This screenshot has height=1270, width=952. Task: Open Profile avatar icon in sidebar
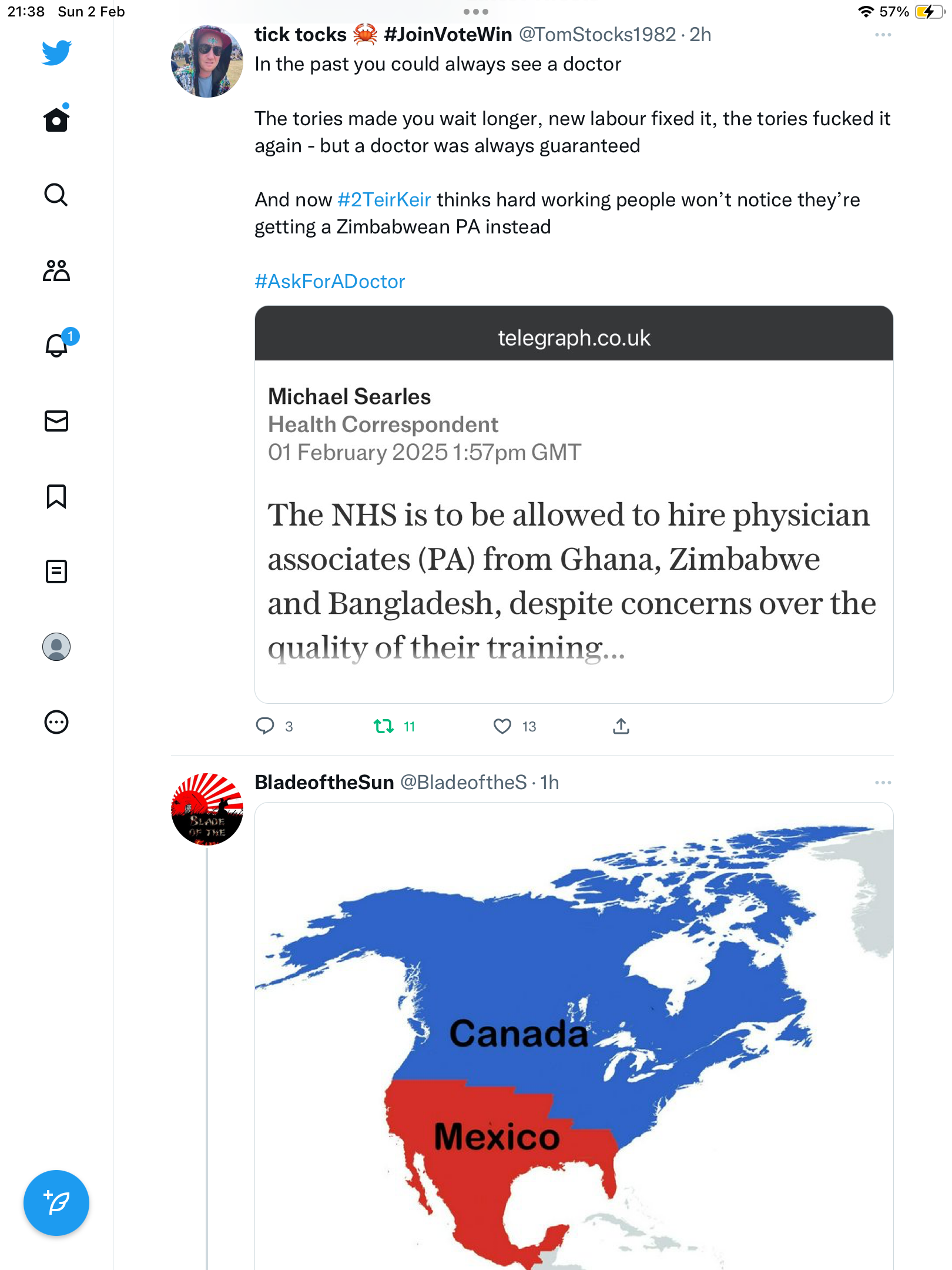[x=56, y=647]
